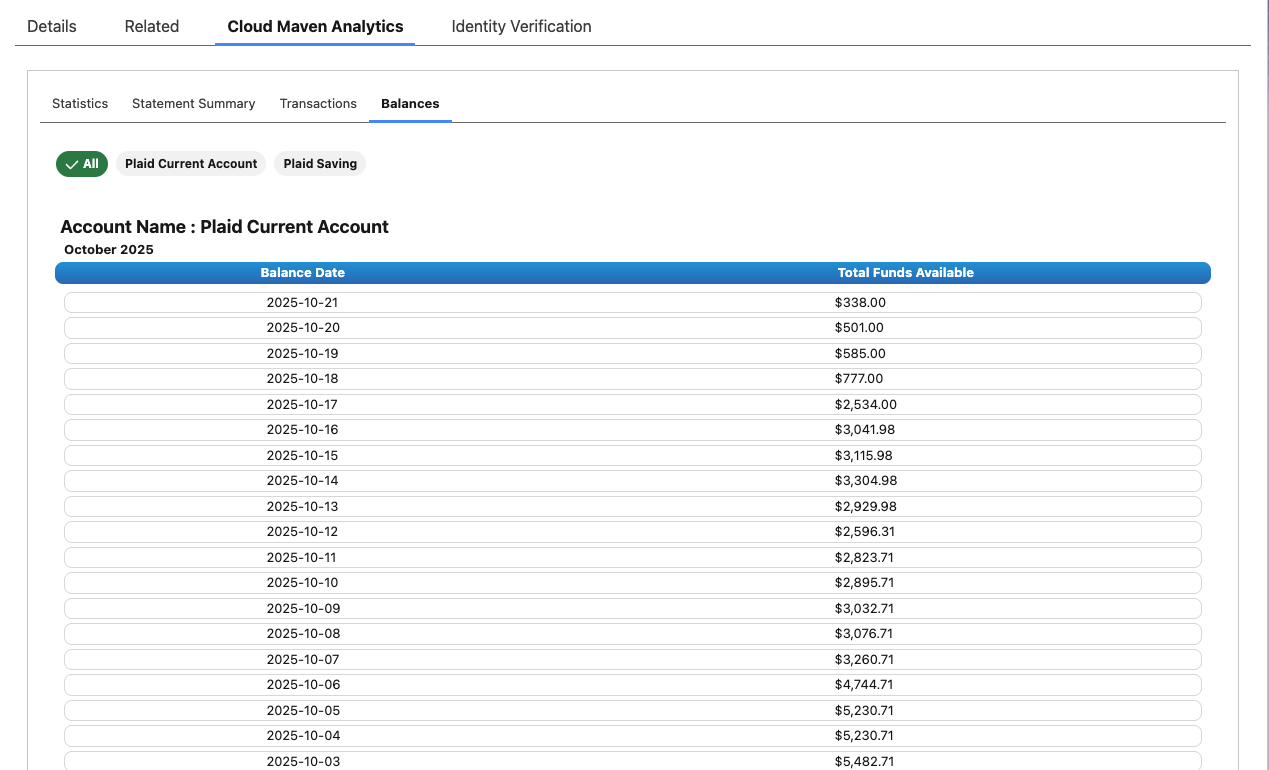Select the 2025-10-03 balance date cell
1269x770 pixels.
point(302,762)
